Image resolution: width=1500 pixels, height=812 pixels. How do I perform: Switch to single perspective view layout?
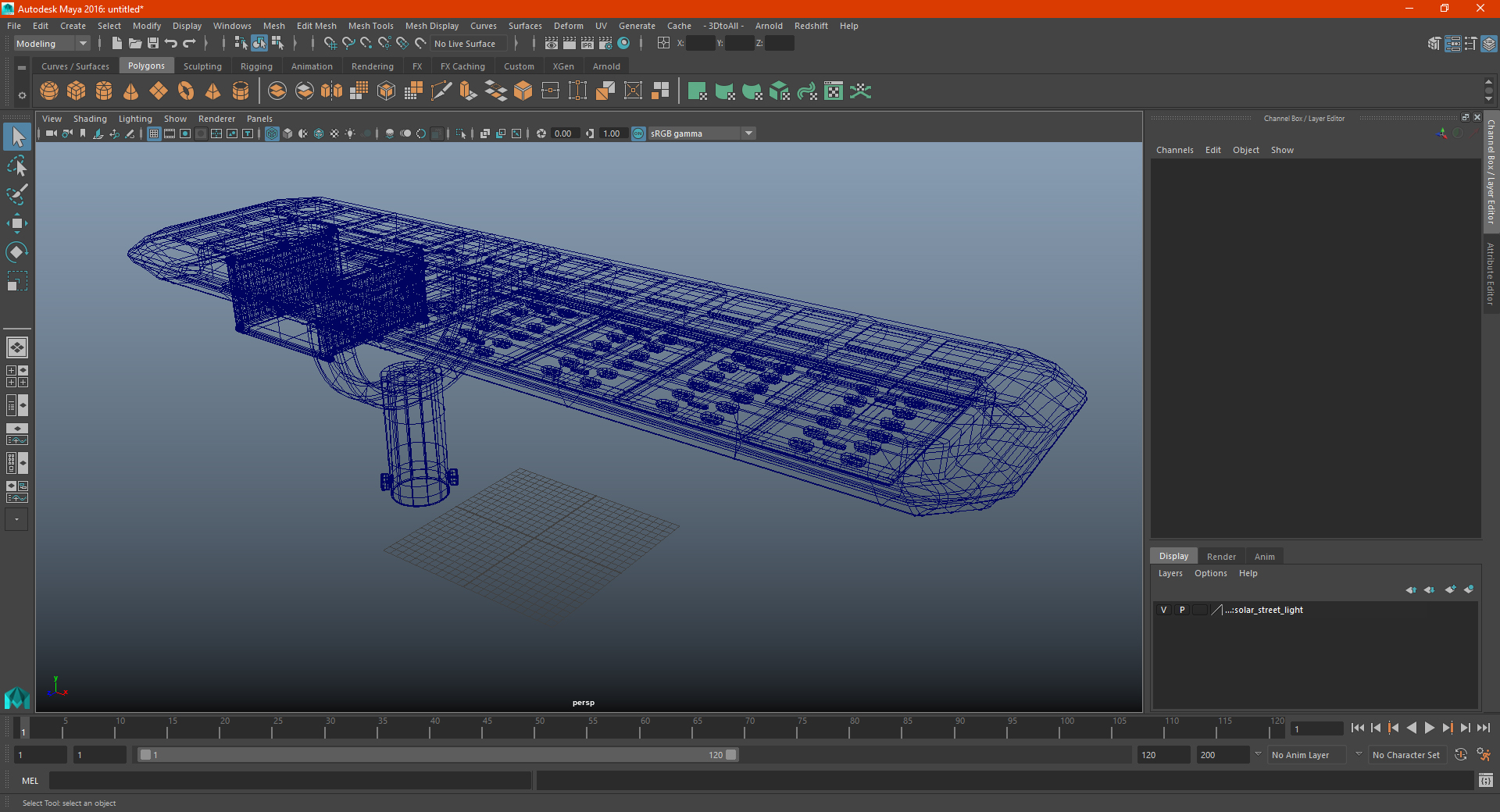tap(17, 347)
